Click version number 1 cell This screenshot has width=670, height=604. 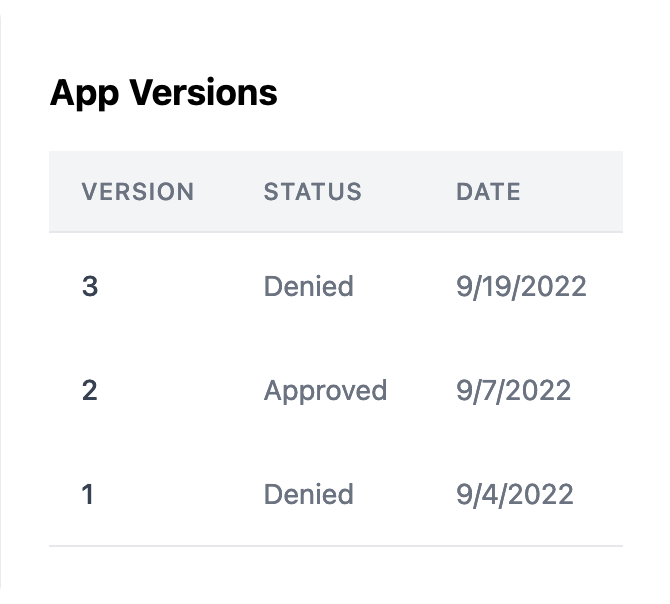[x=88, y=494]
